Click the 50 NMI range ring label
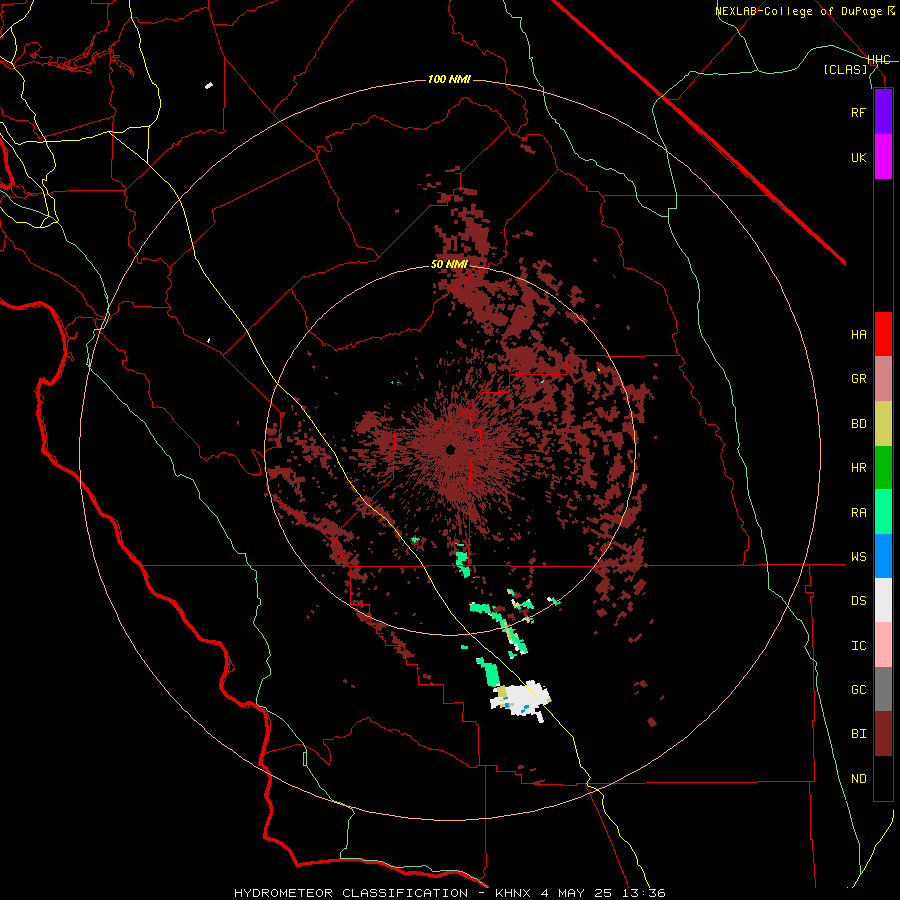This screenshot has width=900, height=900. pyautogui.click(x=449, y=265)
